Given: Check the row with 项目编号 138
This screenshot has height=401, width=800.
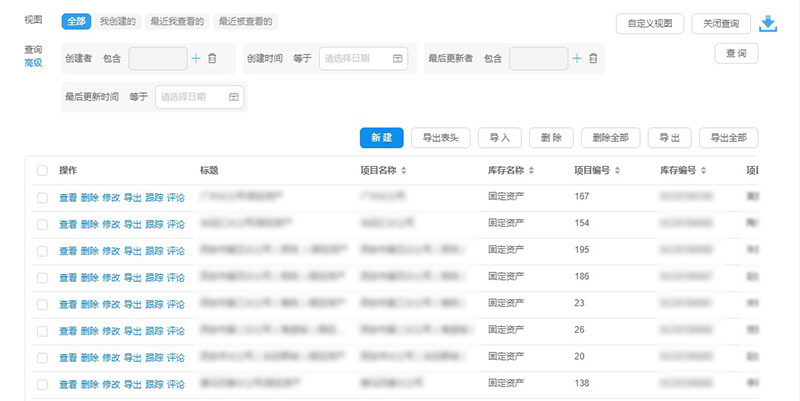Looking at the screenshot, I should coord(42,384).
